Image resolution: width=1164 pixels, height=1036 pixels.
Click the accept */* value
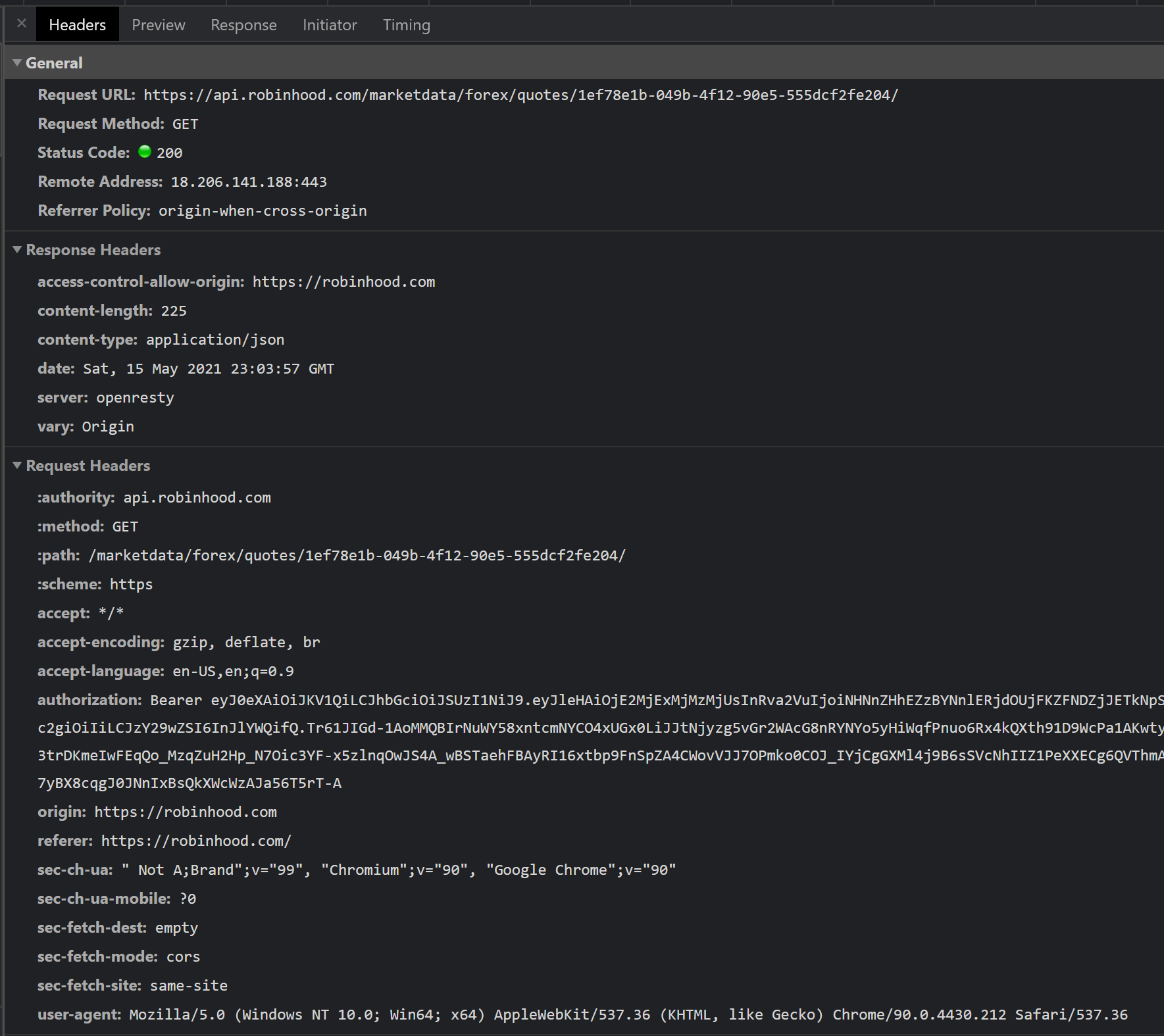point(111,613)
